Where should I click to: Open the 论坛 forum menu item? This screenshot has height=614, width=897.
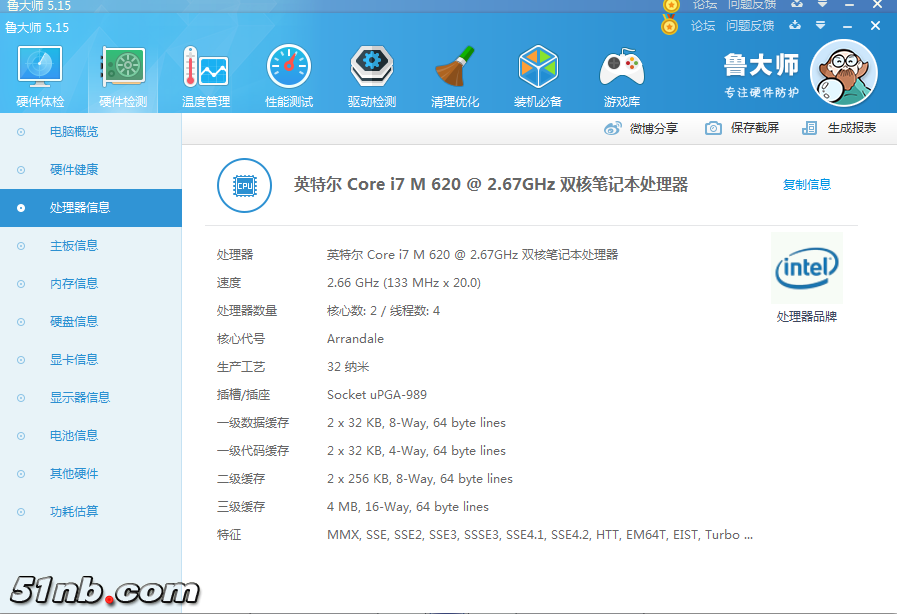(703, 25)
